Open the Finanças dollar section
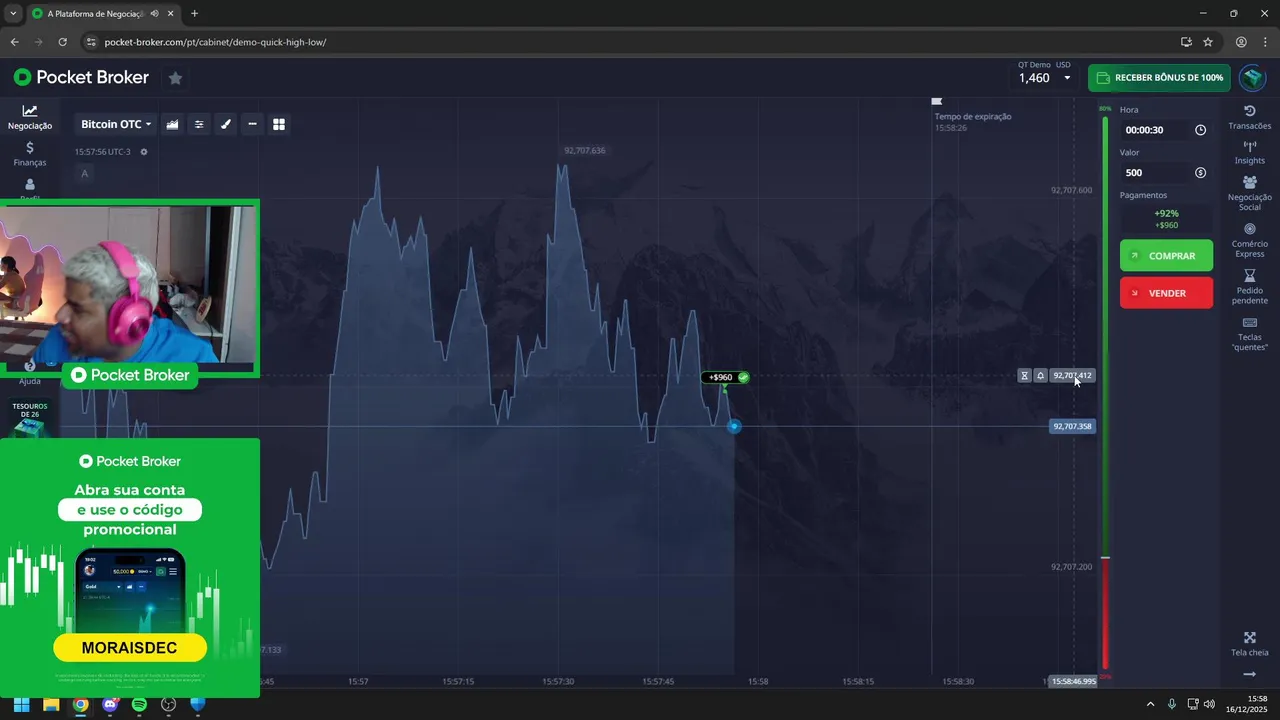The height and width of the screenshot is (720, 1280). pos(30,153)
